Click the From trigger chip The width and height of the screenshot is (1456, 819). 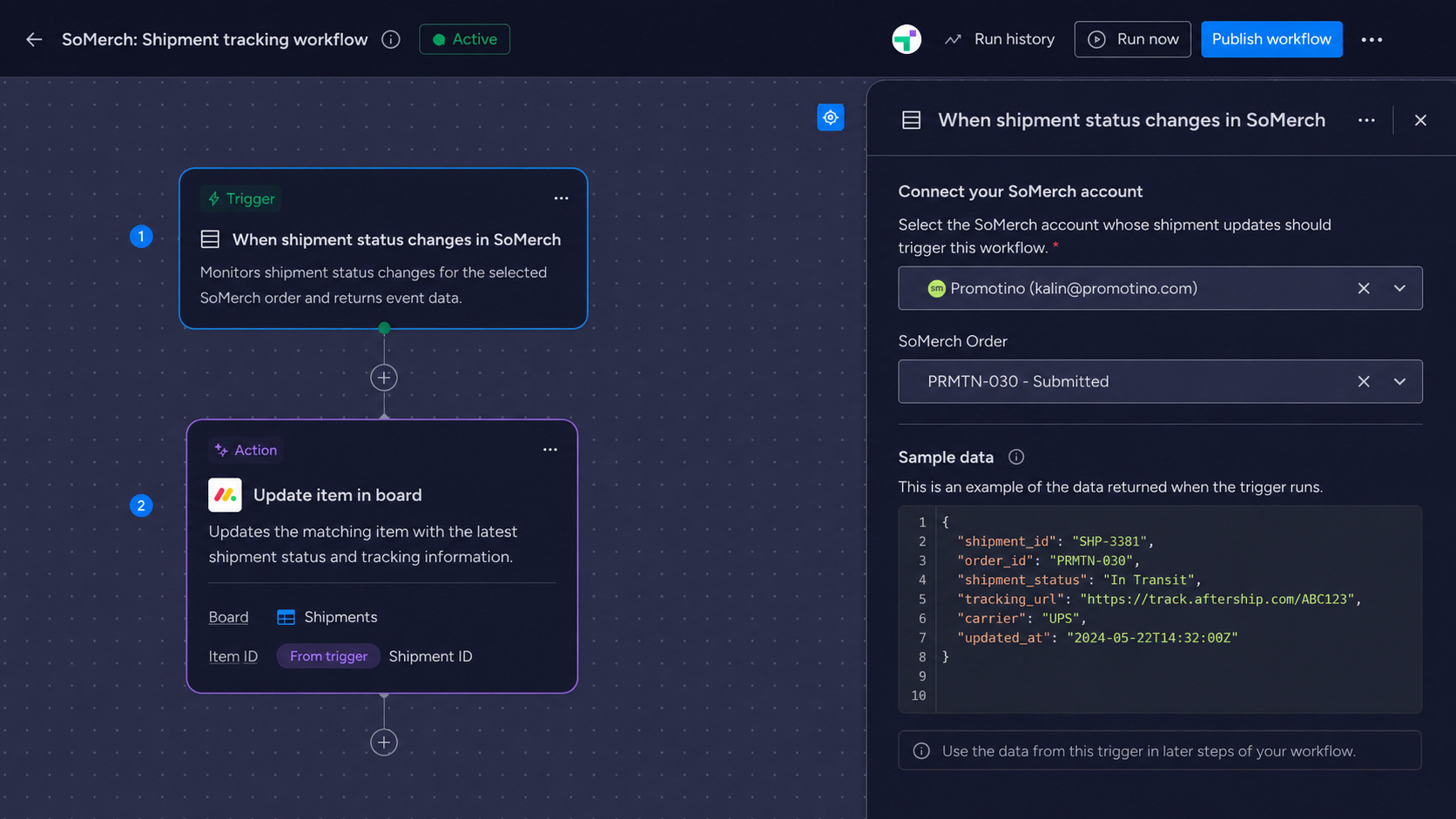click(x=328, y=656)
